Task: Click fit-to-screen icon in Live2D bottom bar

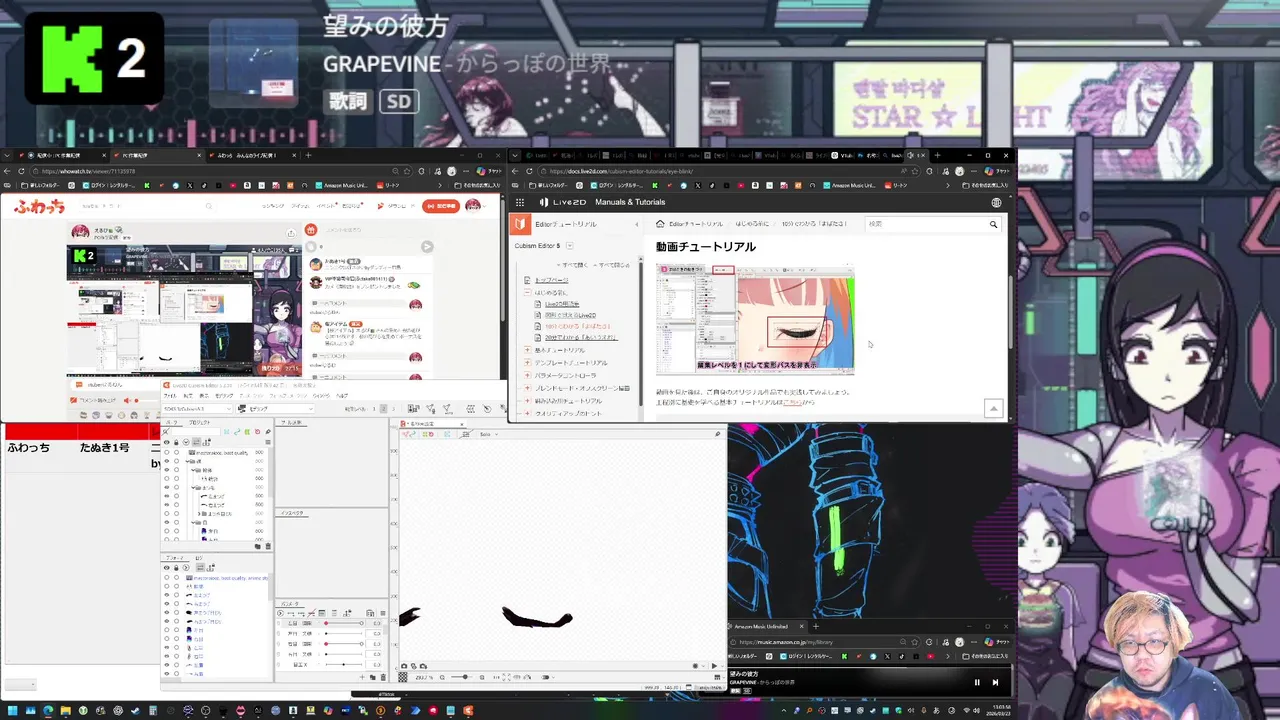Action: pyautogui.click(x=507, y=677)
